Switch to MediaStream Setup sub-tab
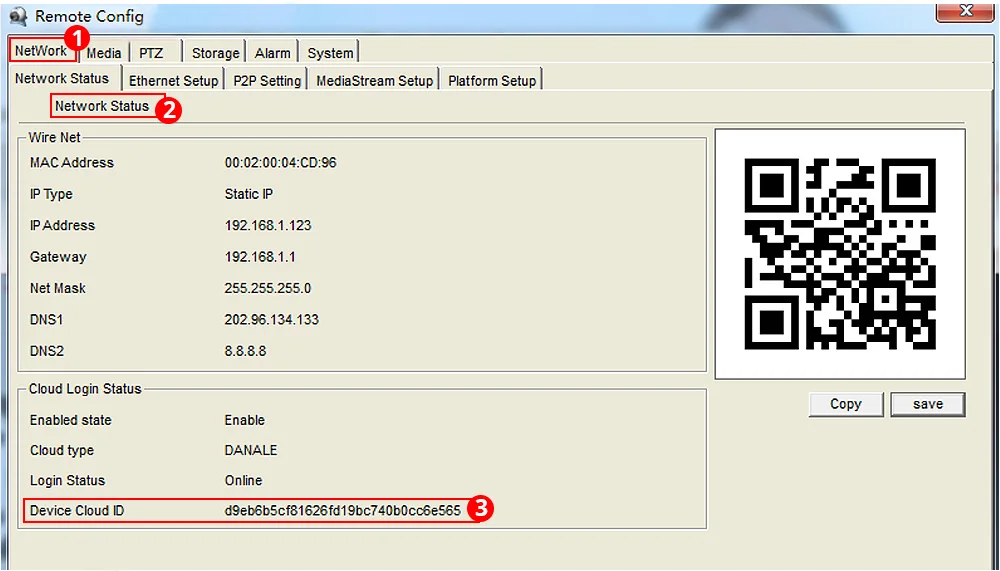 (x=374, y=81)
